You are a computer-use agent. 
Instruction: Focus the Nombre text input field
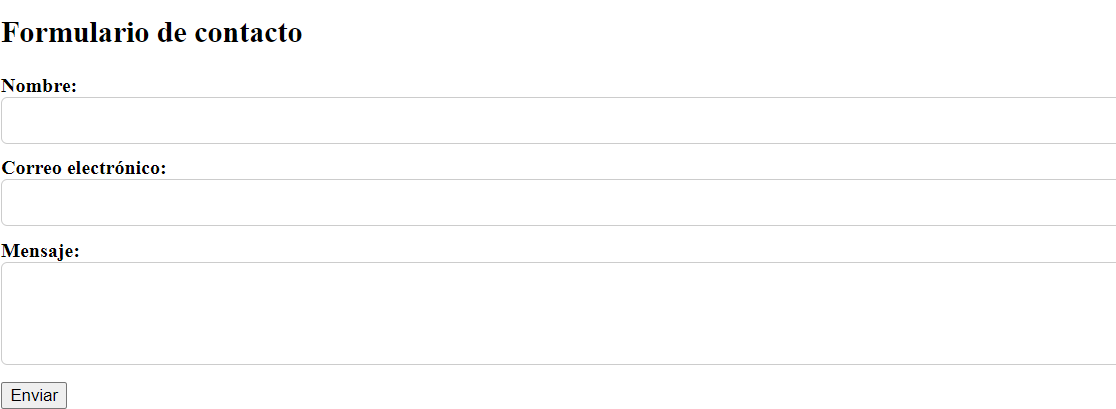[559, 121]
